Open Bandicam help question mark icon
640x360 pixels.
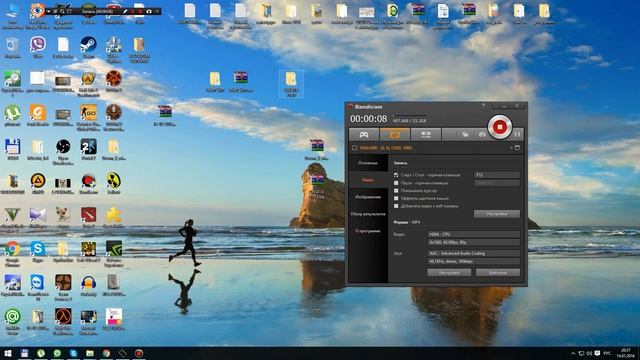click(x=483, y=106)
